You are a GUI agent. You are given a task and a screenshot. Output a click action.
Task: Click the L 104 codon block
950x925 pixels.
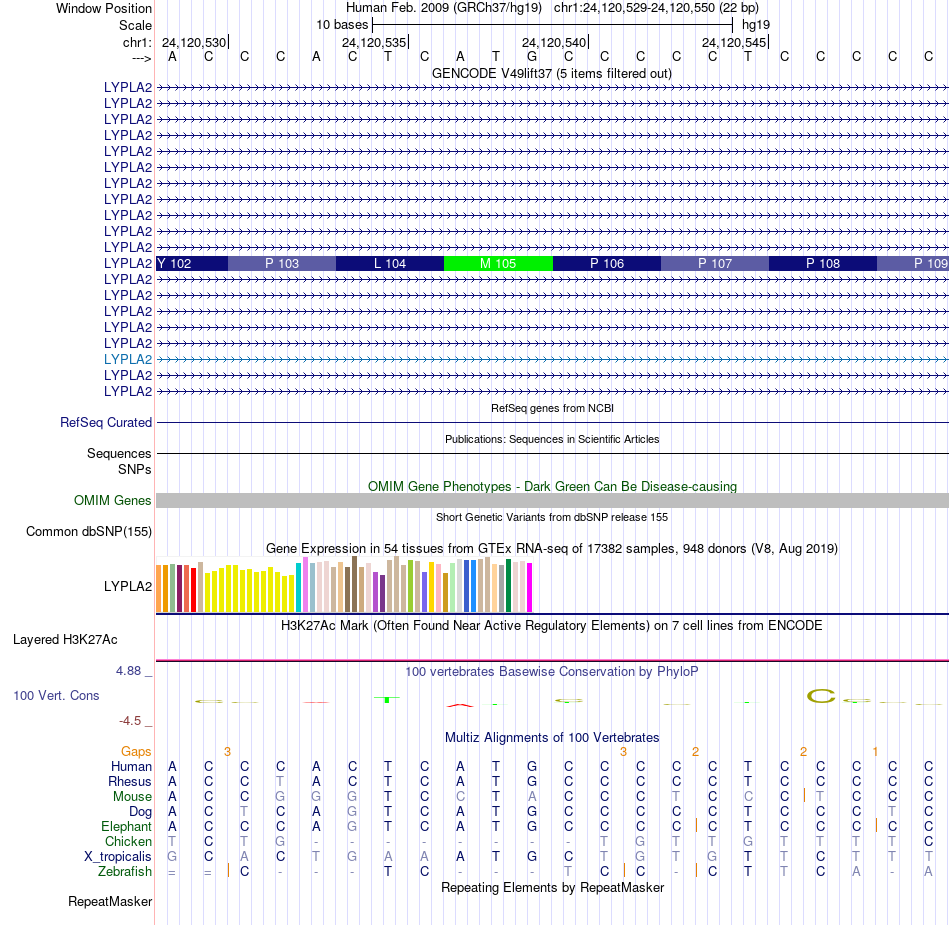tap(390, 264)
